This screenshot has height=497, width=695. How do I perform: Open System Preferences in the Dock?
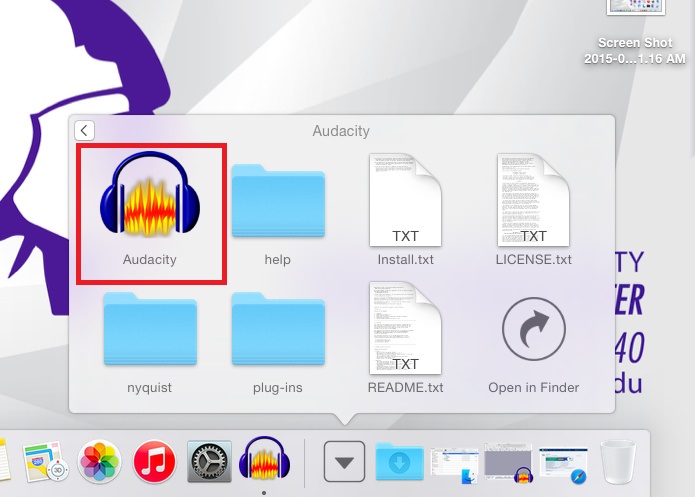click(209, 461)
